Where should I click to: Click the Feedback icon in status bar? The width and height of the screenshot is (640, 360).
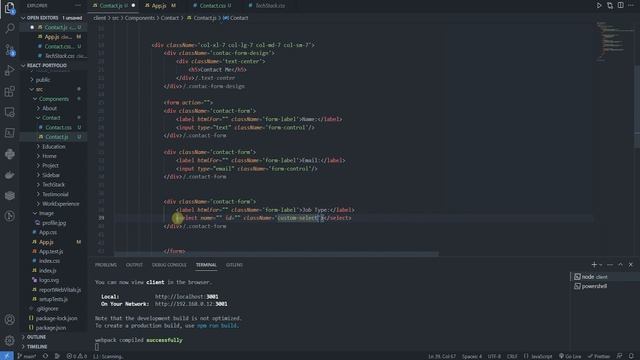coord(619,356)
